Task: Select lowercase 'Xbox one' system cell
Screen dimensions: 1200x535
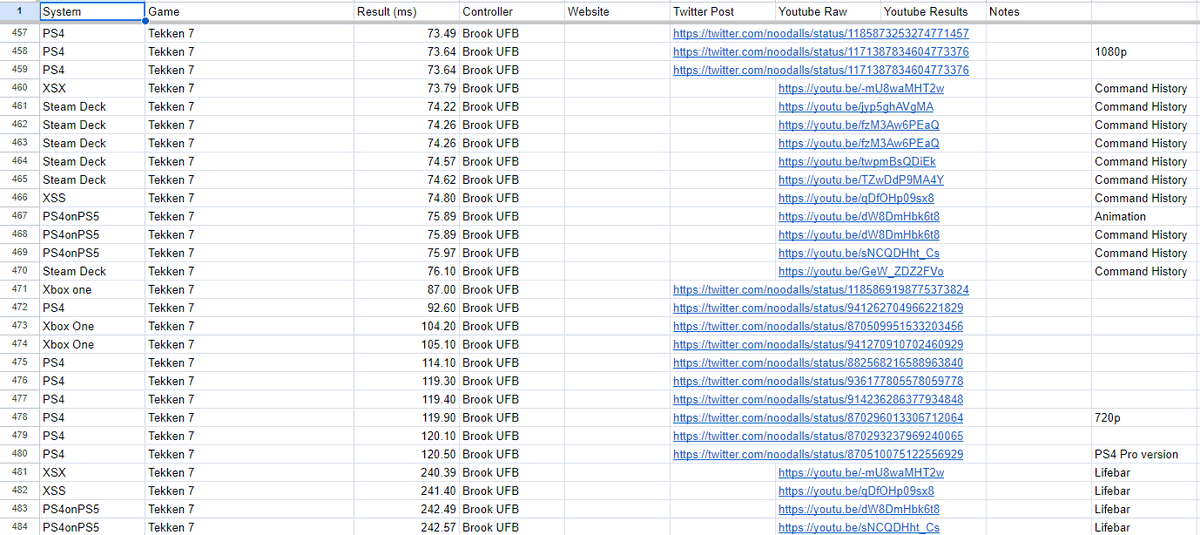Action: [x=91, y=290]
